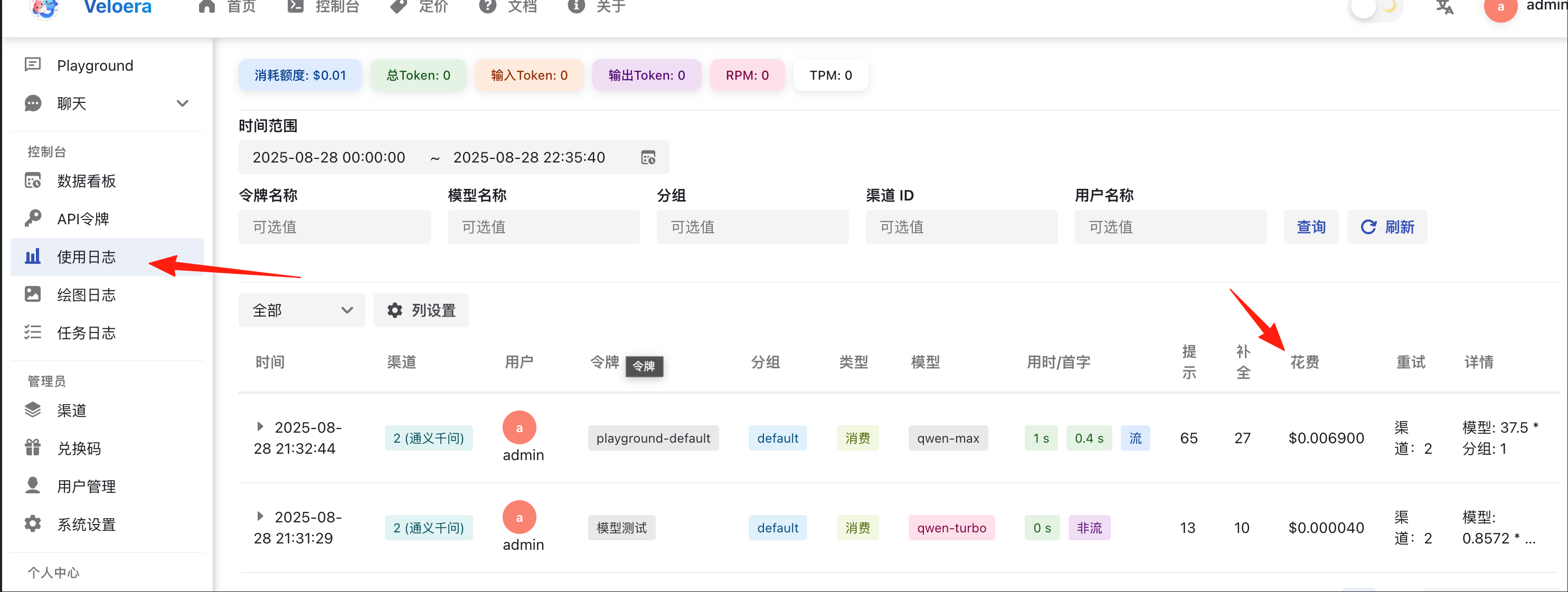Click the layers icon for 渠道
The height and width of the screenshot is (592, 1568).
point(33,410)
